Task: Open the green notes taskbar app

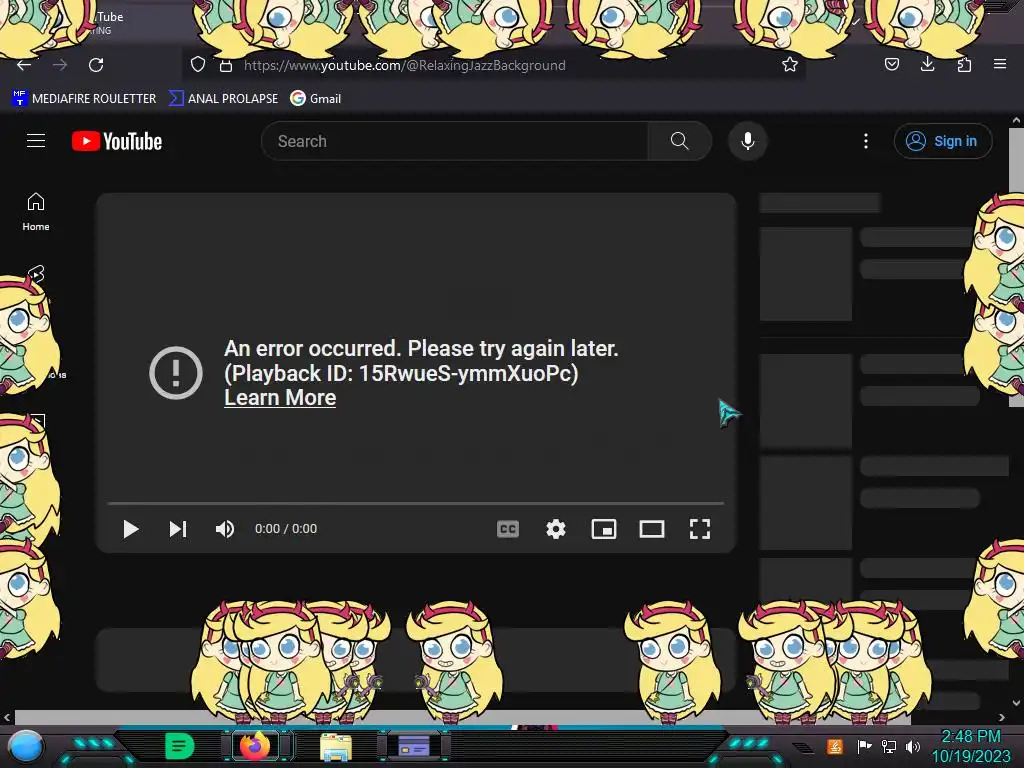Action: (179, 745)
